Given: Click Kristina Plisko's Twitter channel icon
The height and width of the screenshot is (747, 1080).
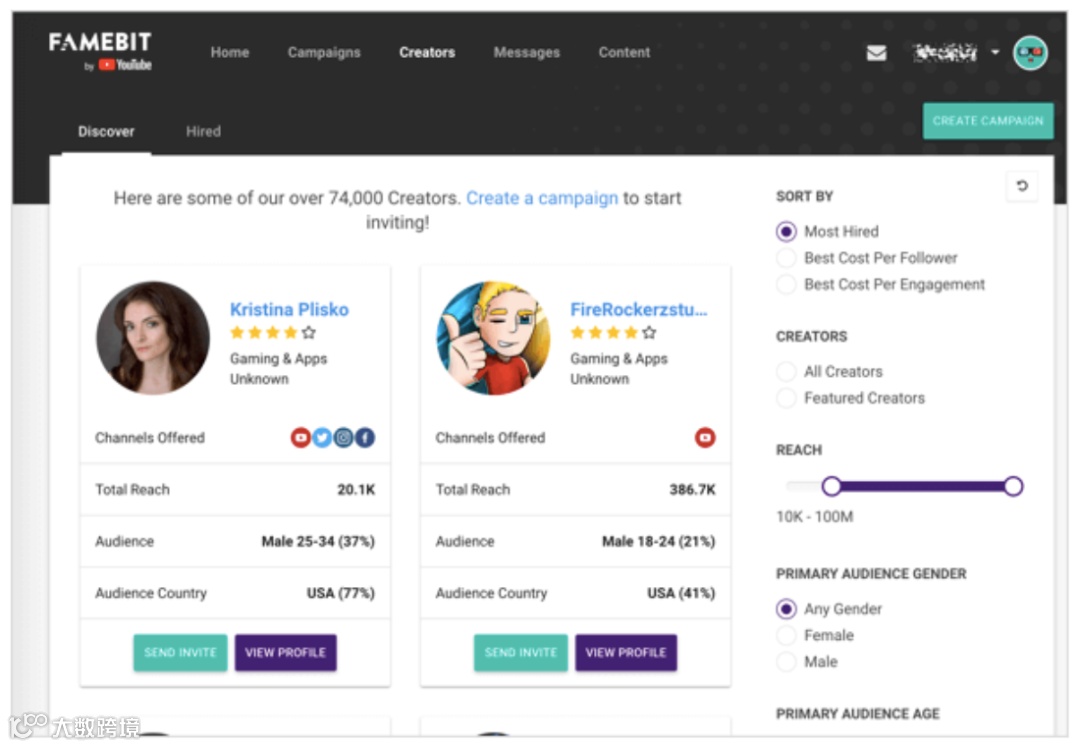Looking at the screenshot, I should coord(322,437).
